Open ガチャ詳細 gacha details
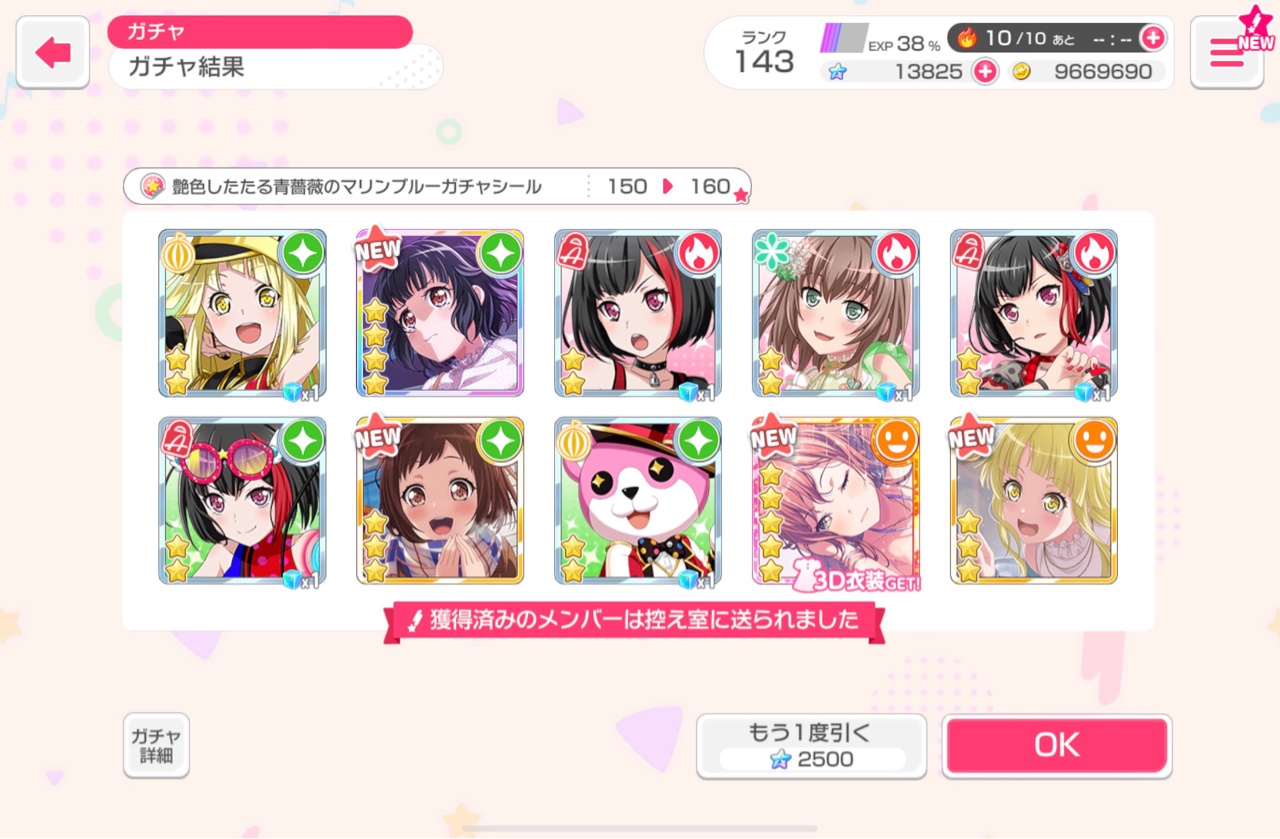Image resolution: width=1280 pixels, height=839 pixels. coord(156,745)
